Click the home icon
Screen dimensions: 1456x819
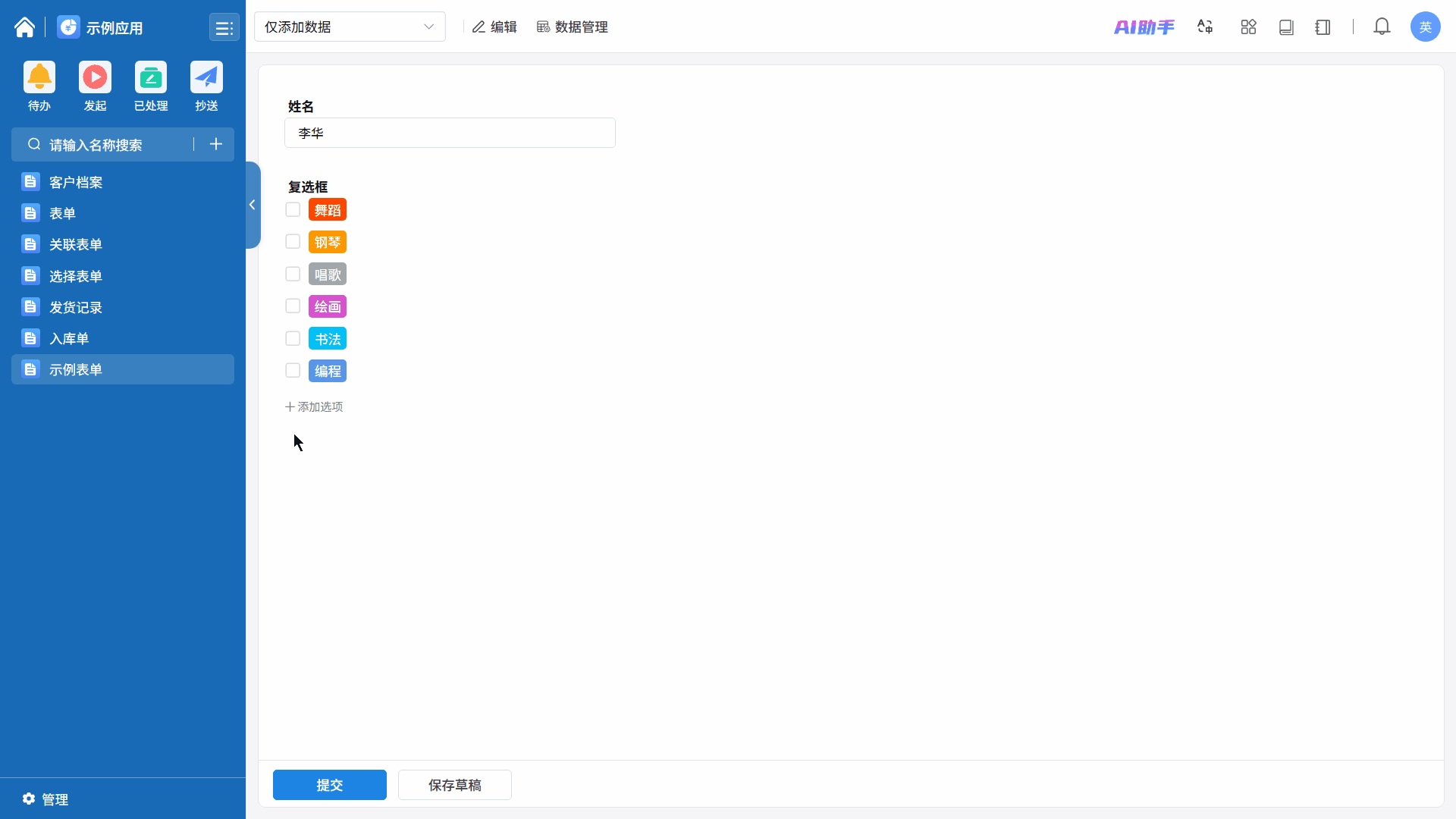pyautogui.click(x=24, y=27)
